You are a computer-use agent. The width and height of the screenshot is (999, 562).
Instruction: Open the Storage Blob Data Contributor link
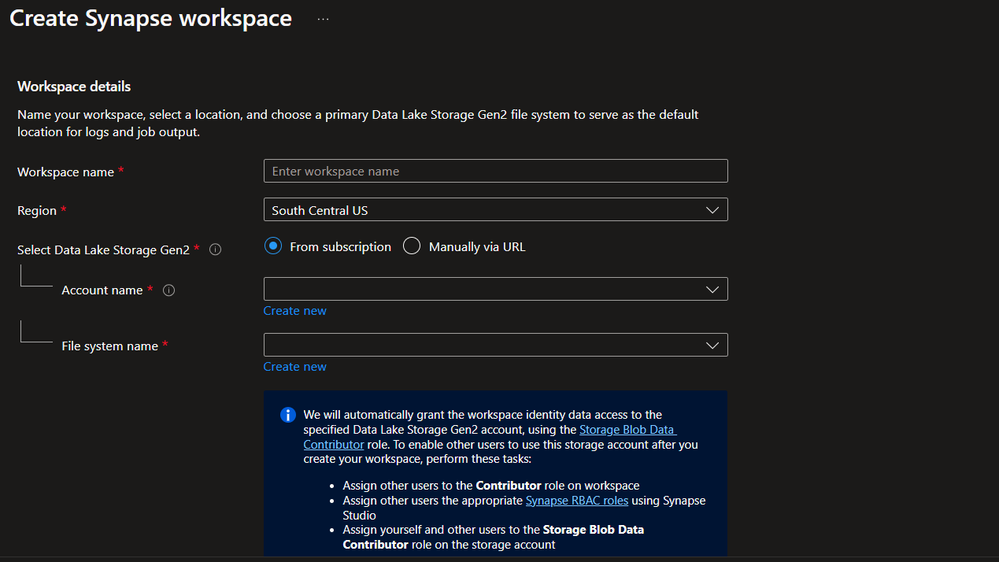628,429
